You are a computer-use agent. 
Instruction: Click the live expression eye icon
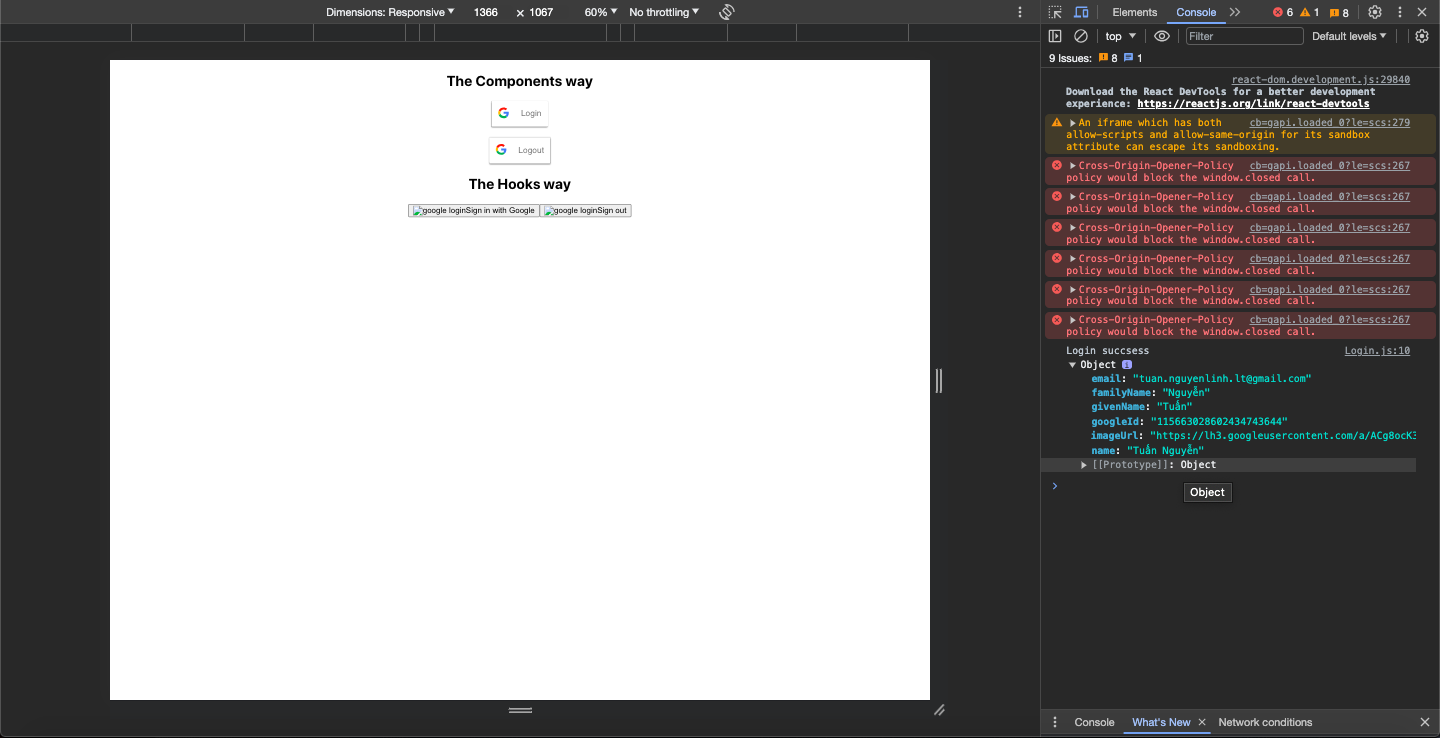pyautogui.click(x=1161, y=36)
